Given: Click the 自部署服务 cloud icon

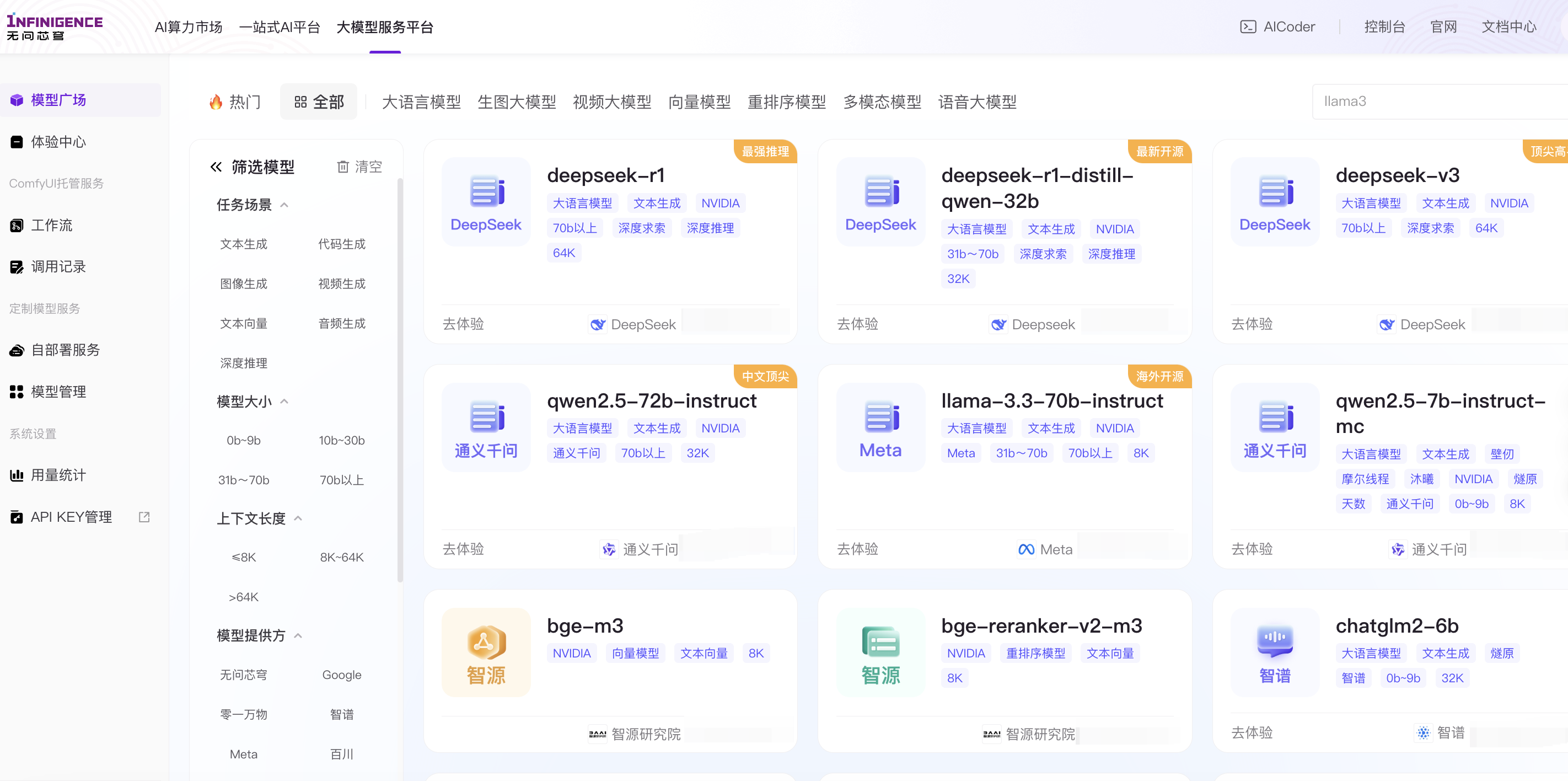Looking at the screenshot, I should point(17,350).
